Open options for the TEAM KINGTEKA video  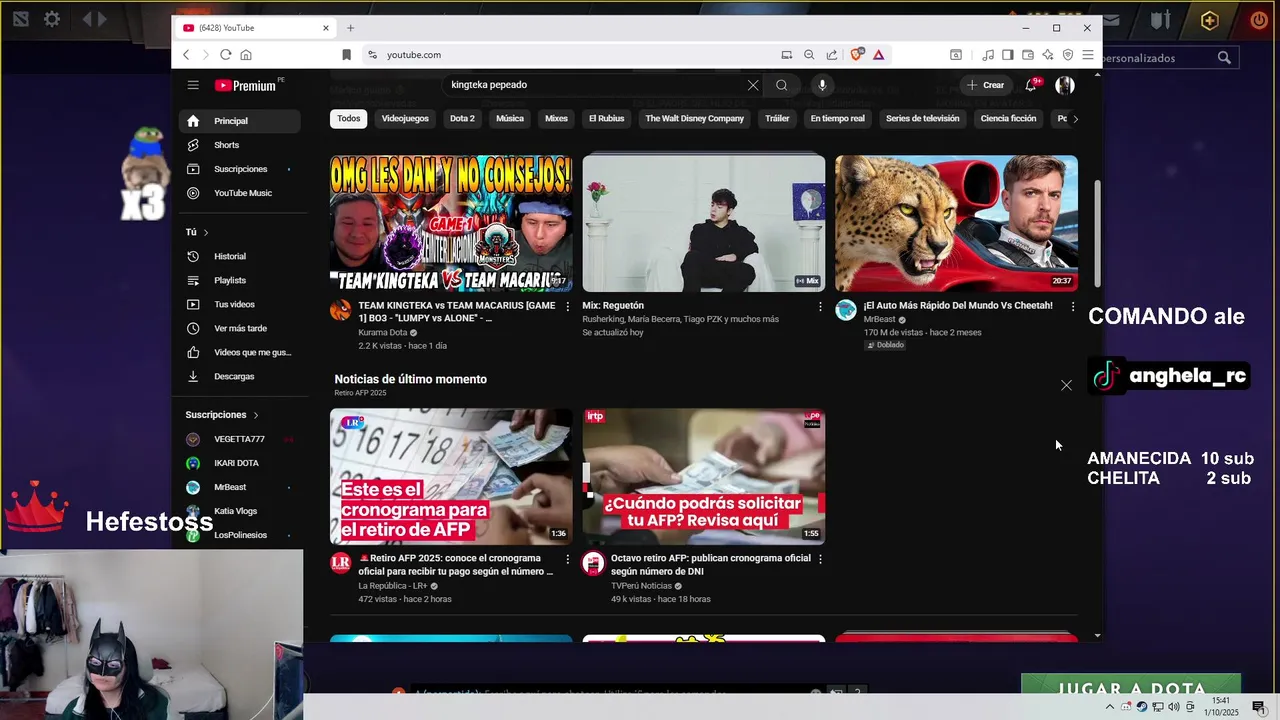pyautogui.click(x=567, y=306)
